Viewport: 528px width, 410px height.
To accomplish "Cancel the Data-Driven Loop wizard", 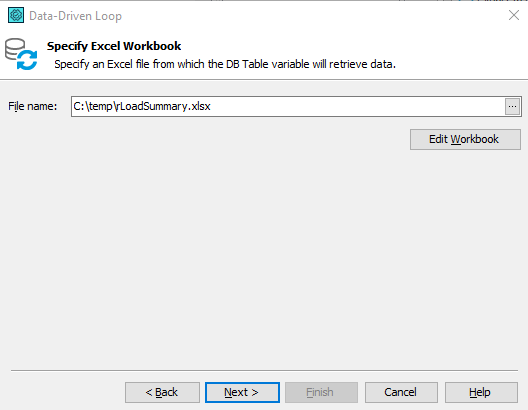I will [x=401, y=392].
